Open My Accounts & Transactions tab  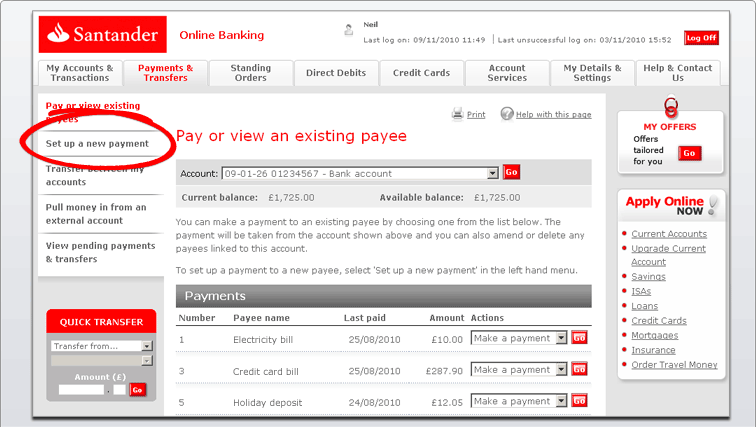click(x=80, y=73)
